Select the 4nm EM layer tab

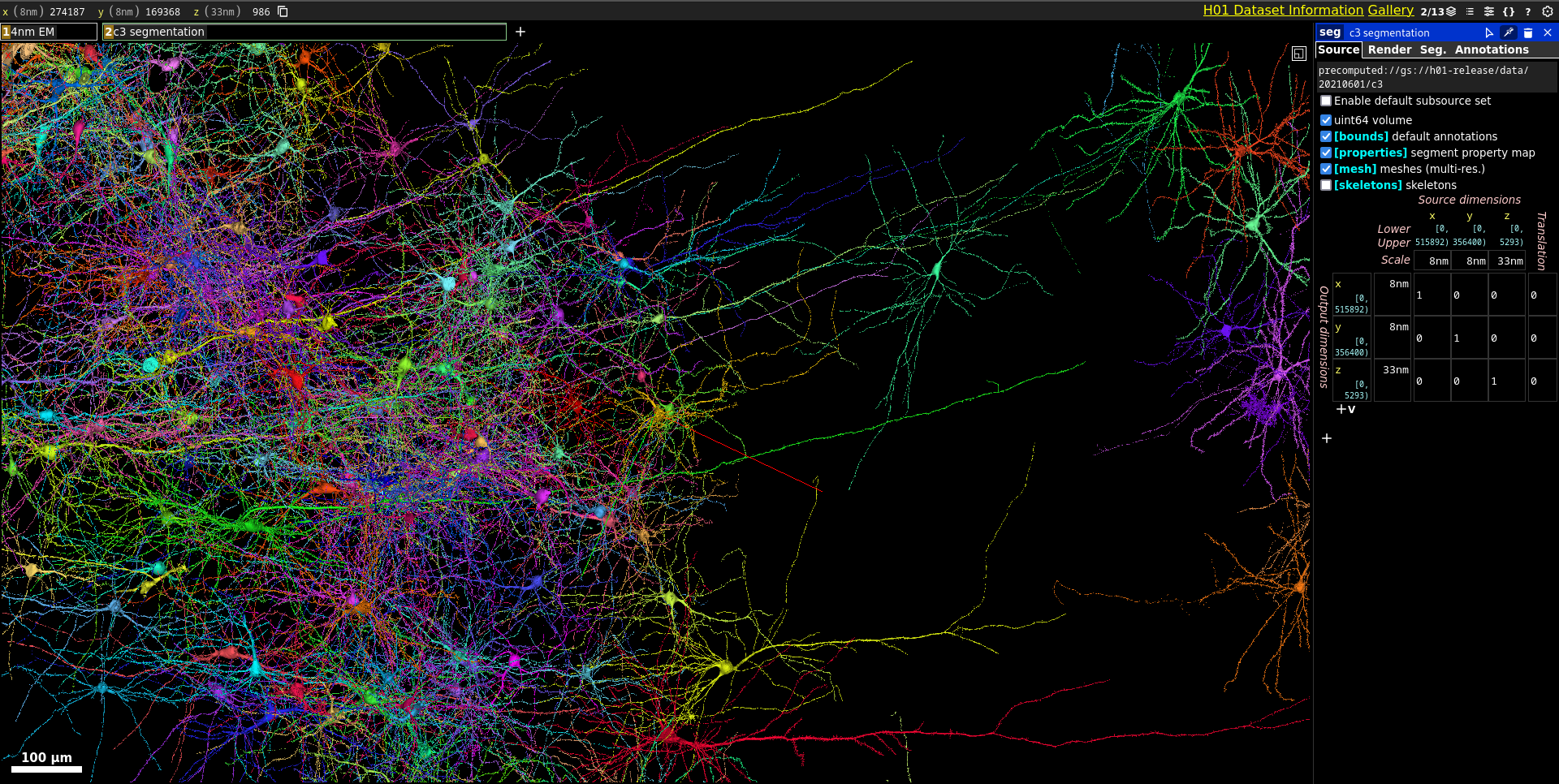click(49, 32)
